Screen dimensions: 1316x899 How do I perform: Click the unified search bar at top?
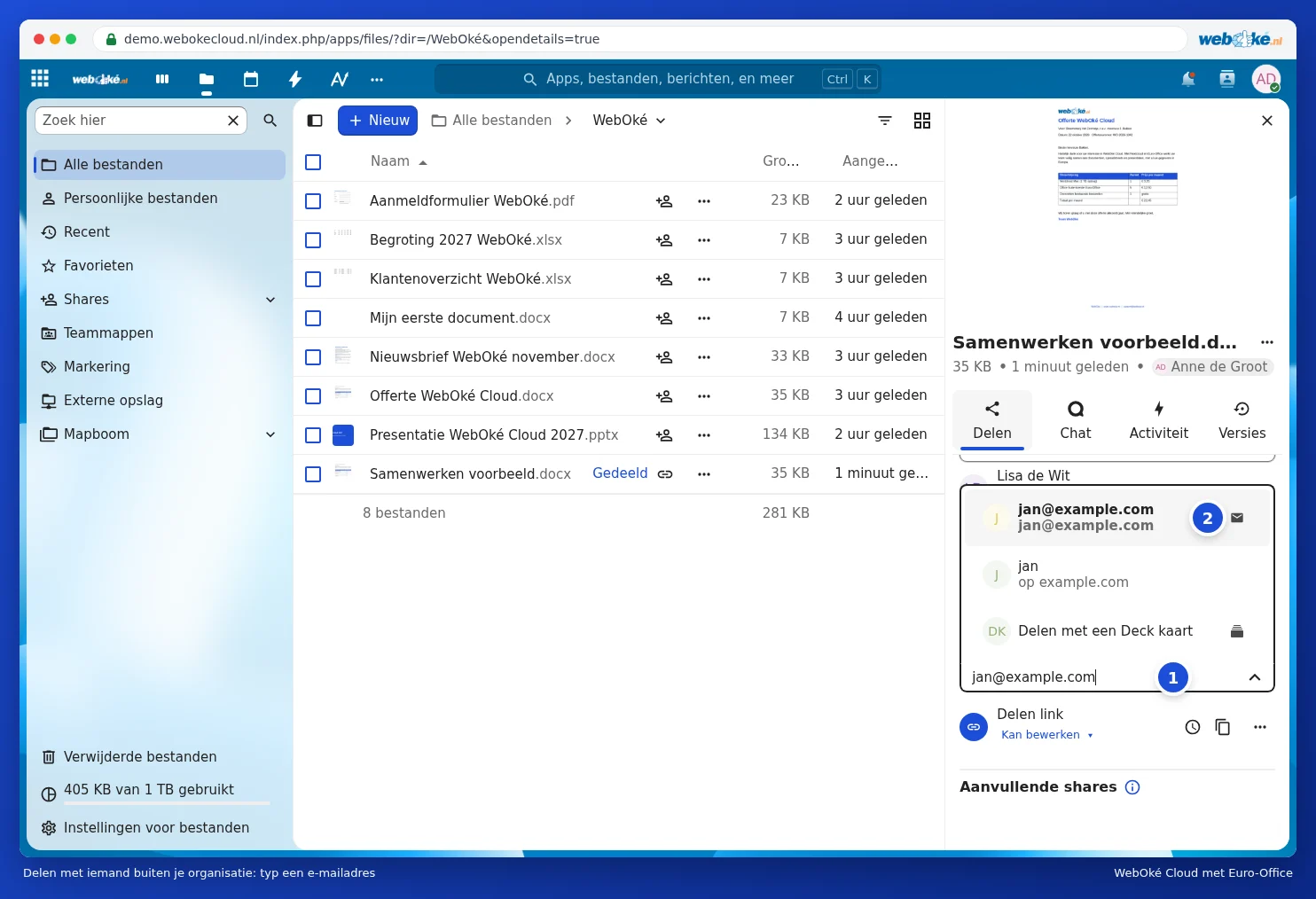pyautogui.click(x=658, y=79)
